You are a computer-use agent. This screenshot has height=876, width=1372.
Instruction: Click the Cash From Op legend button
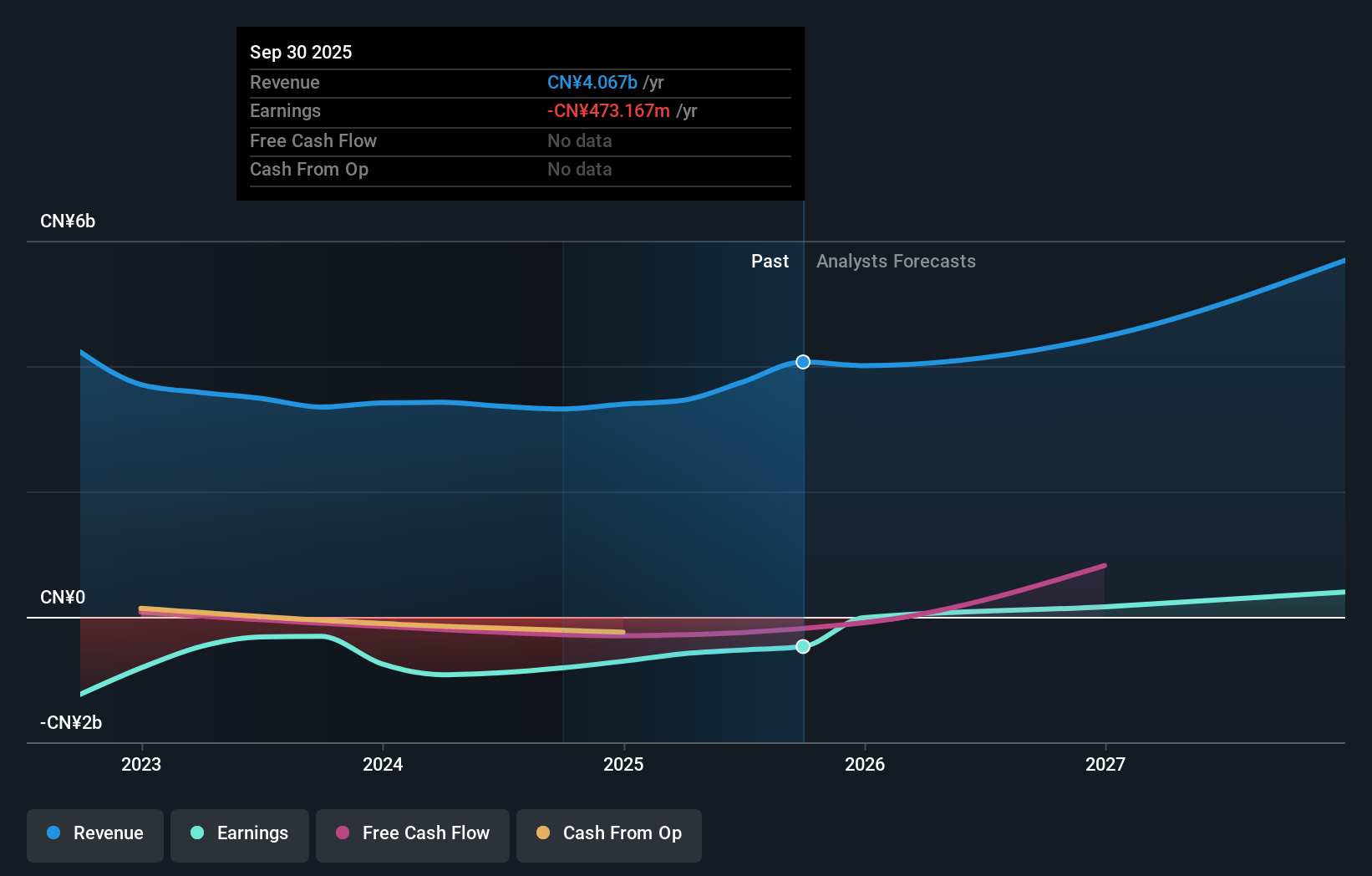pyautogui.click(x=609, y=835)
